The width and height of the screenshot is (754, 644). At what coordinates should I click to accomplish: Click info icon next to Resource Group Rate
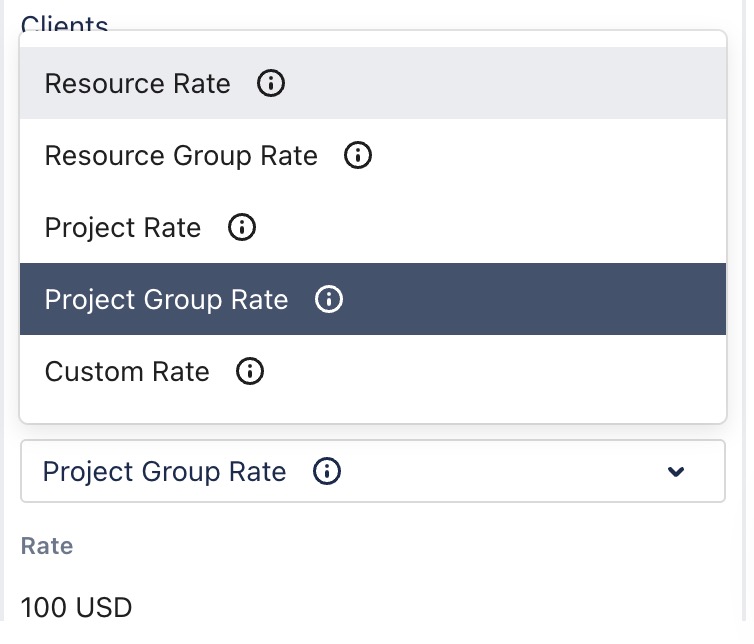tap(358, 156)
